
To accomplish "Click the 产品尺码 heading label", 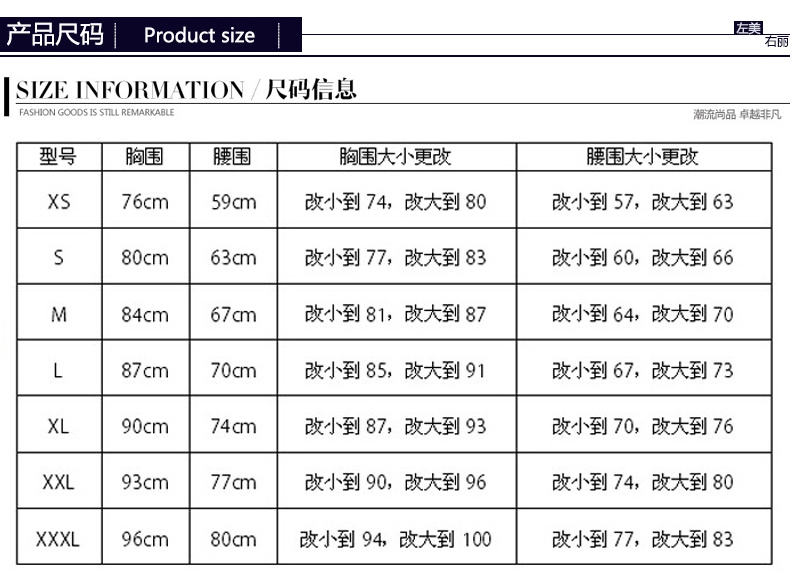I will coord(55,36).
